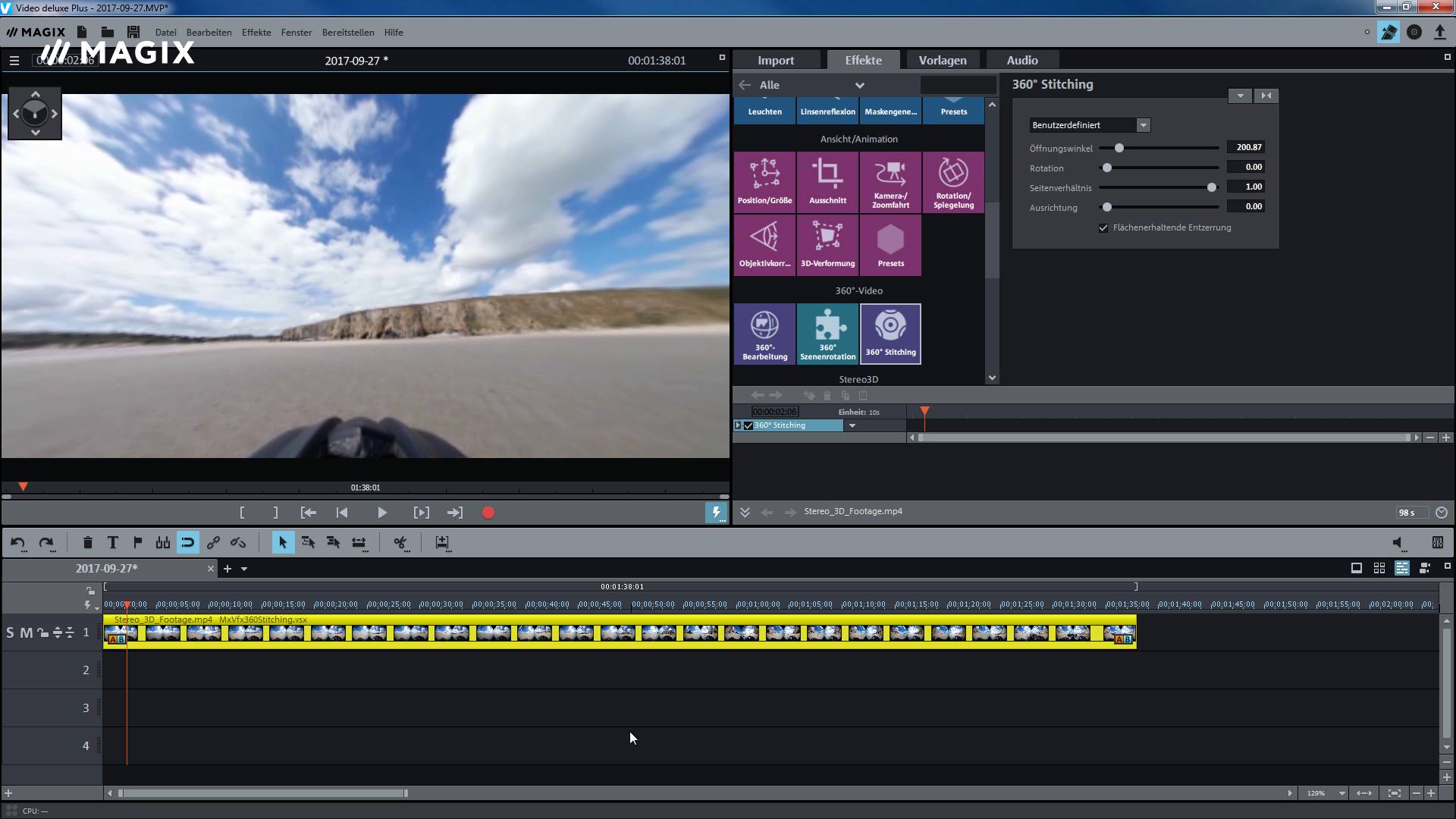The height and width of the screenshot is (819, 1456).
Task: Open the Rotation/Spiegelung effect
Action: point(953,182)
